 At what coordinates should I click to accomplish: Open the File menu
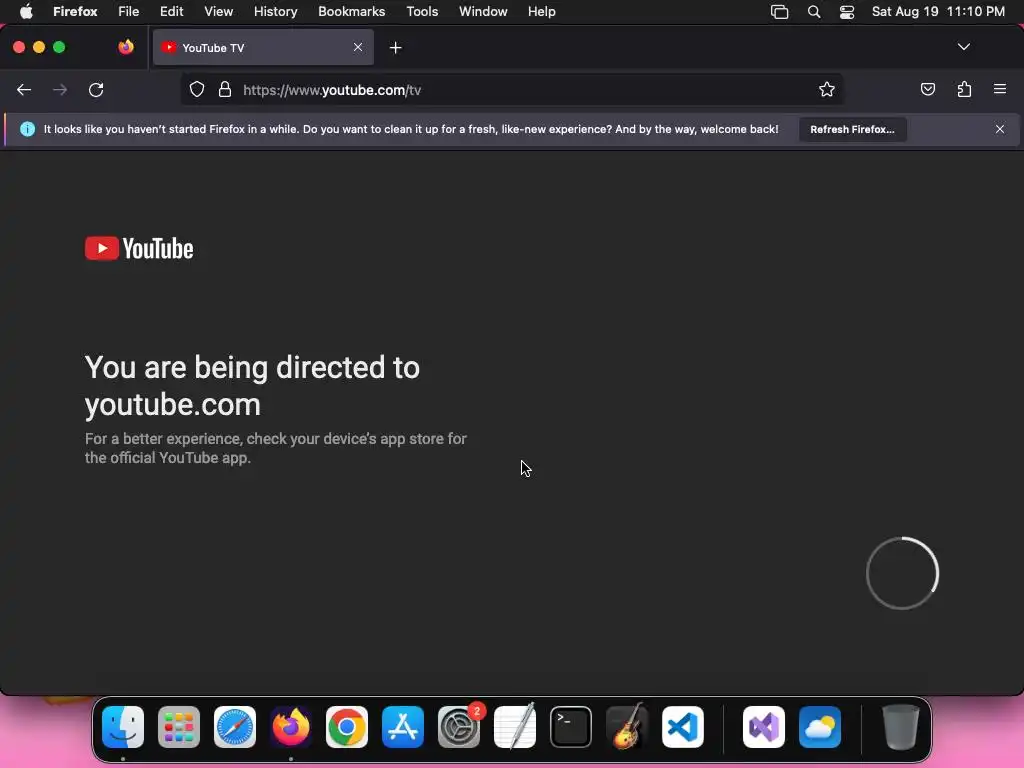click(129, 12)
